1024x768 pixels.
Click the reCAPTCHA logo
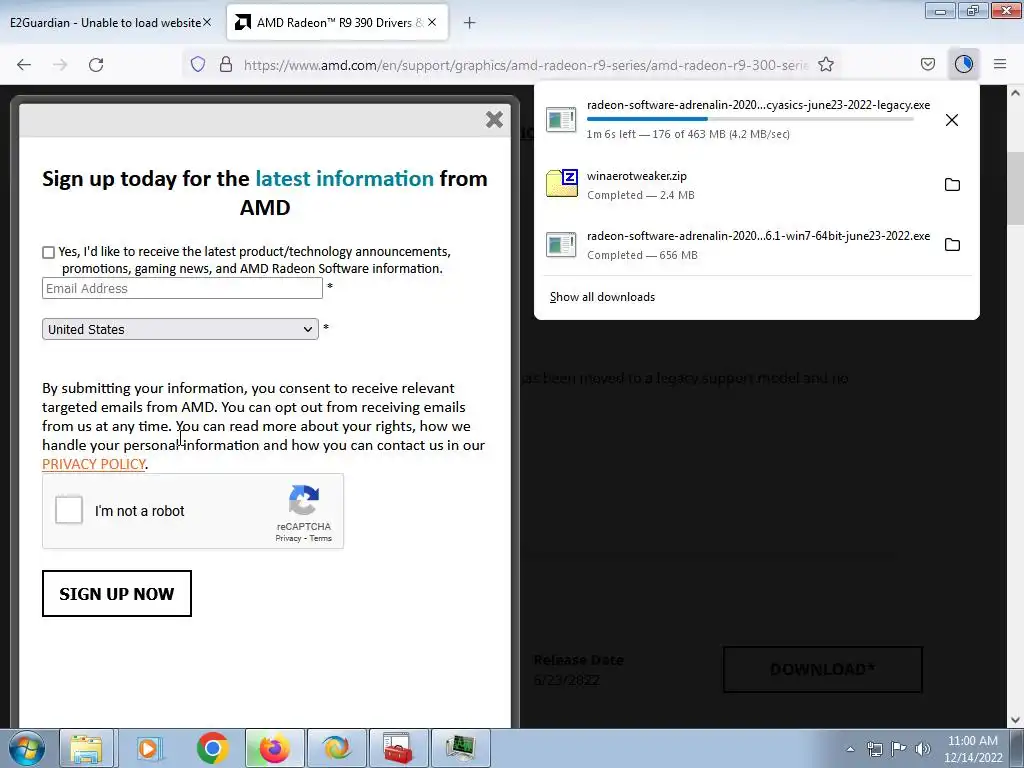pyautogui.click(x=304, y=500)
